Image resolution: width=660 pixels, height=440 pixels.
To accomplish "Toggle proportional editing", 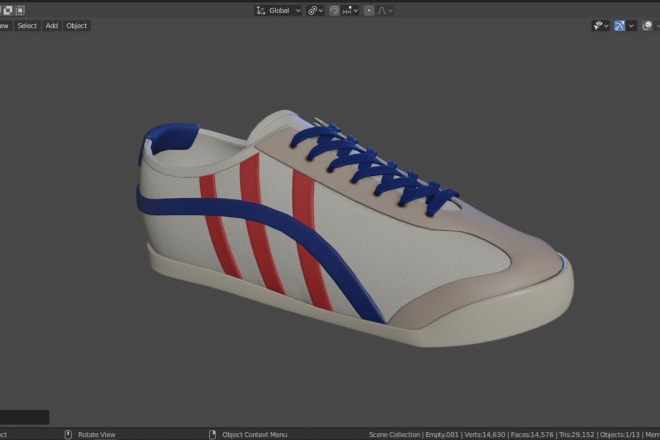I will click(x=369, y=11).
